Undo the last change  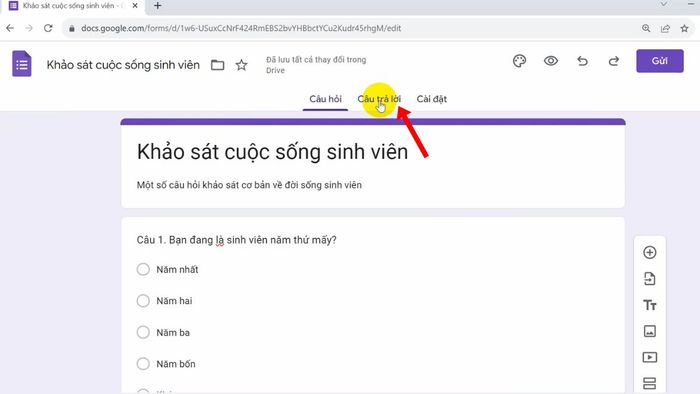point(582,61)
